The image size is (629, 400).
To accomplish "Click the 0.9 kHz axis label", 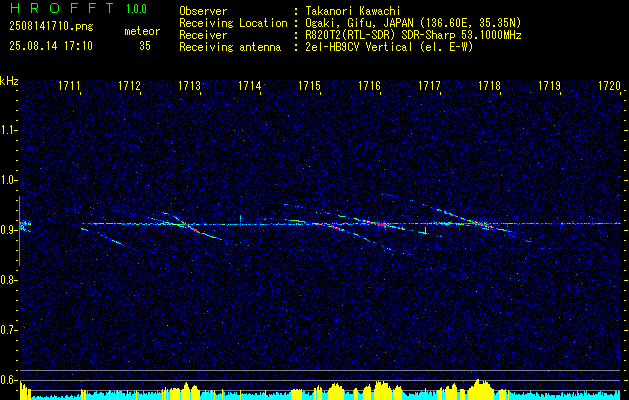I will pos(8,230).
